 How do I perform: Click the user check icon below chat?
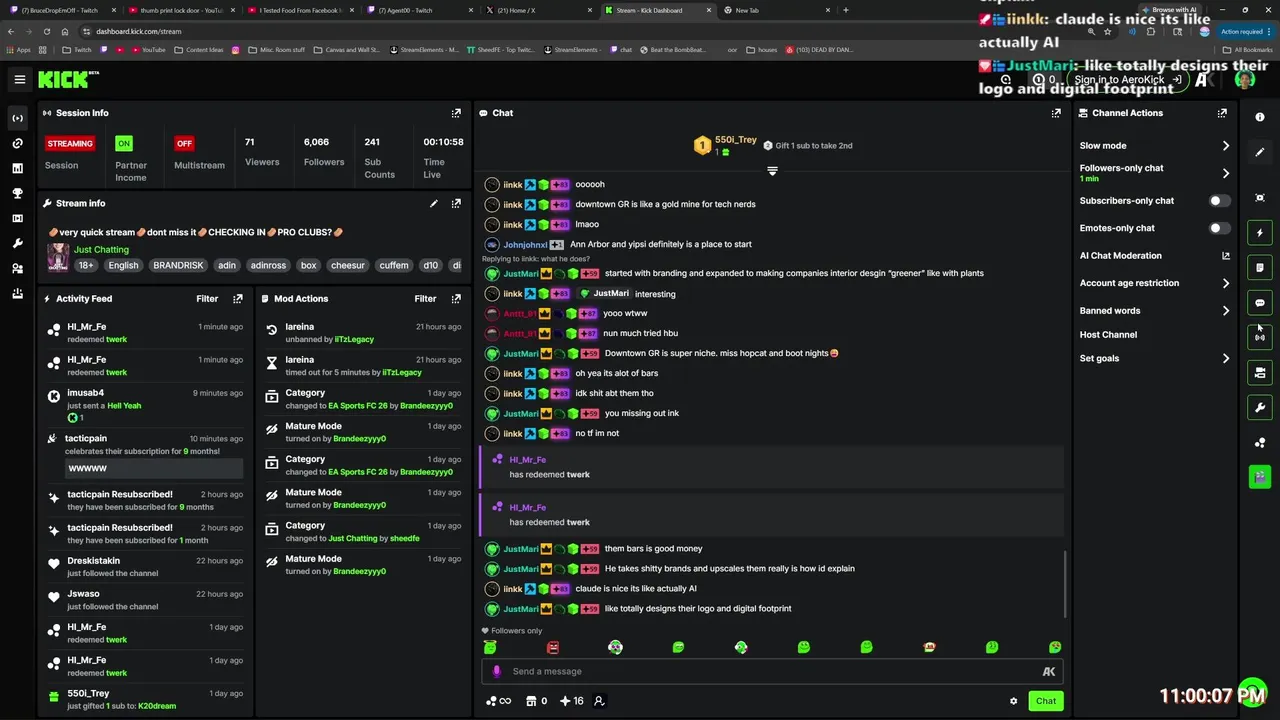pyautogui.click(x=599, y=701)
